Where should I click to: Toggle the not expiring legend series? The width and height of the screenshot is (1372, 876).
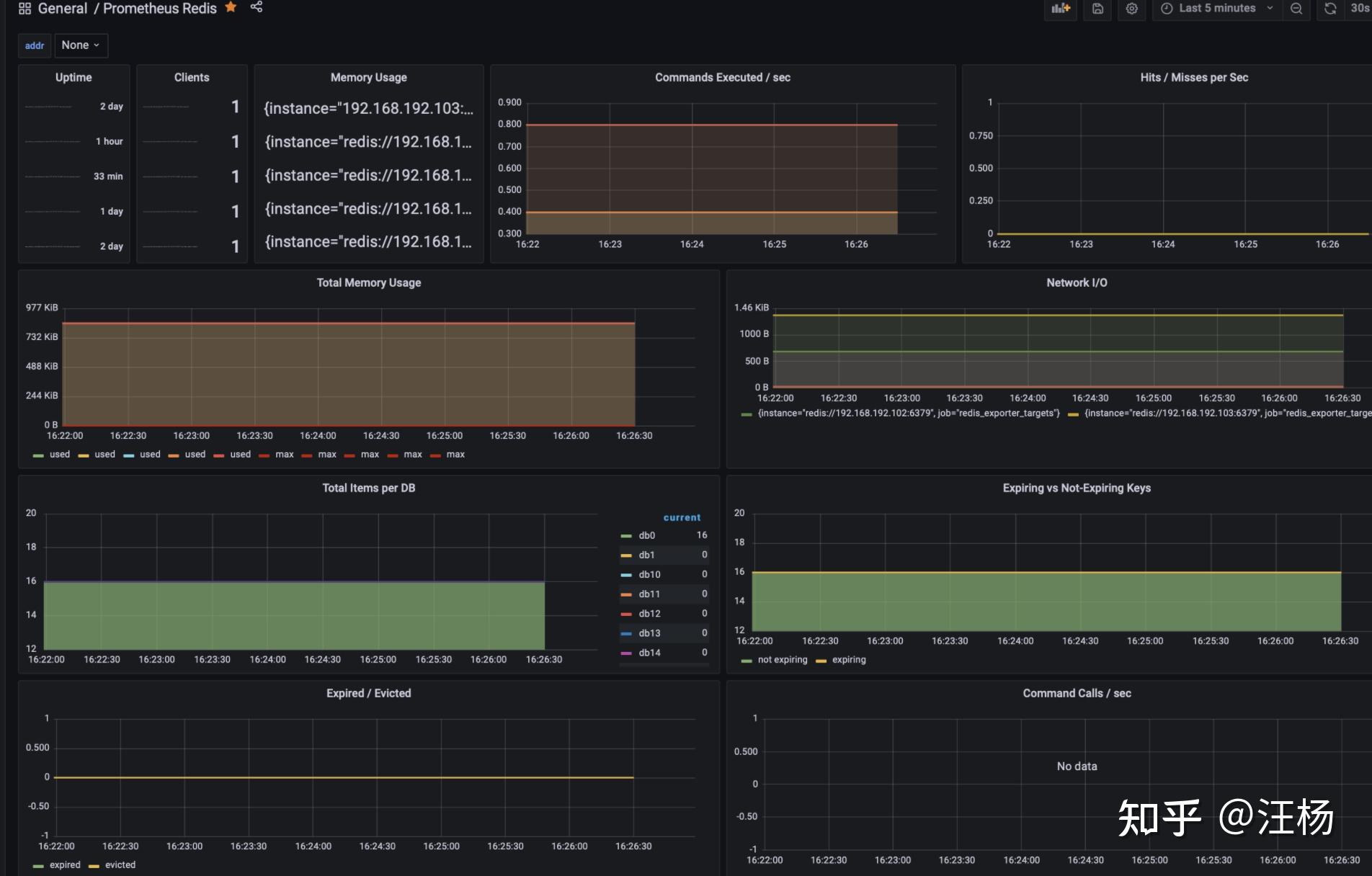click(x=782, y=659)
